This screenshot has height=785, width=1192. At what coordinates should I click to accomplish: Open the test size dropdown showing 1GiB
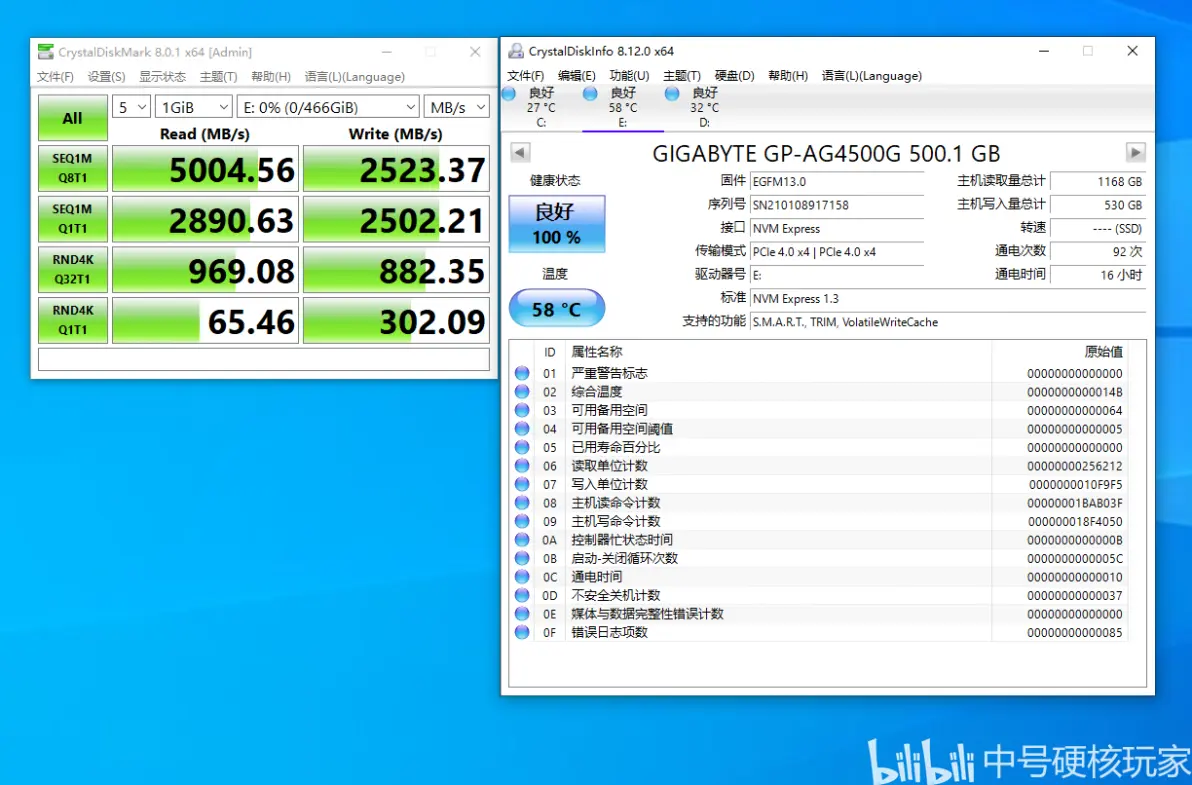(194, 107)
